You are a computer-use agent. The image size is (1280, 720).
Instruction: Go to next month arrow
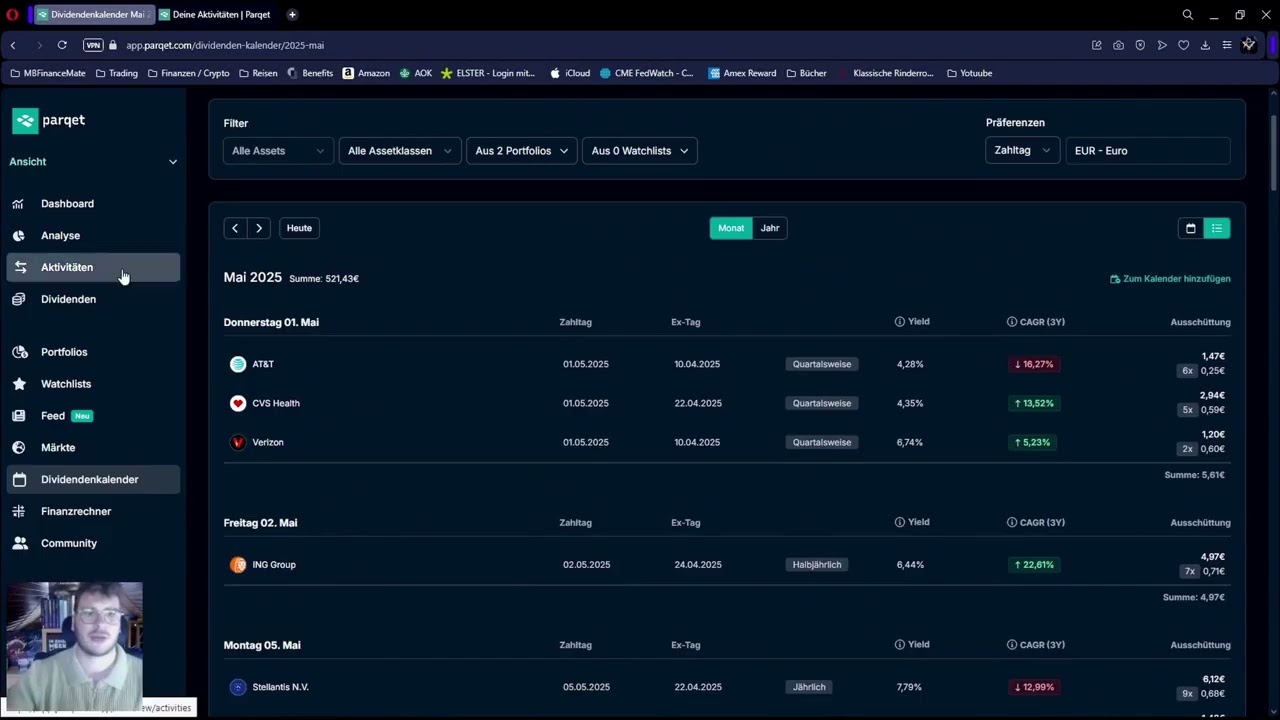259,228
